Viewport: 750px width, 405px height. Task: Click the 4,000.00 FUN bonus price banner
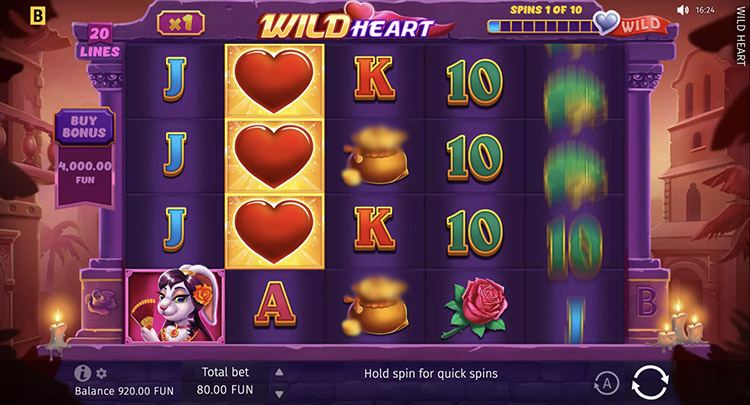tap(85, 173)
